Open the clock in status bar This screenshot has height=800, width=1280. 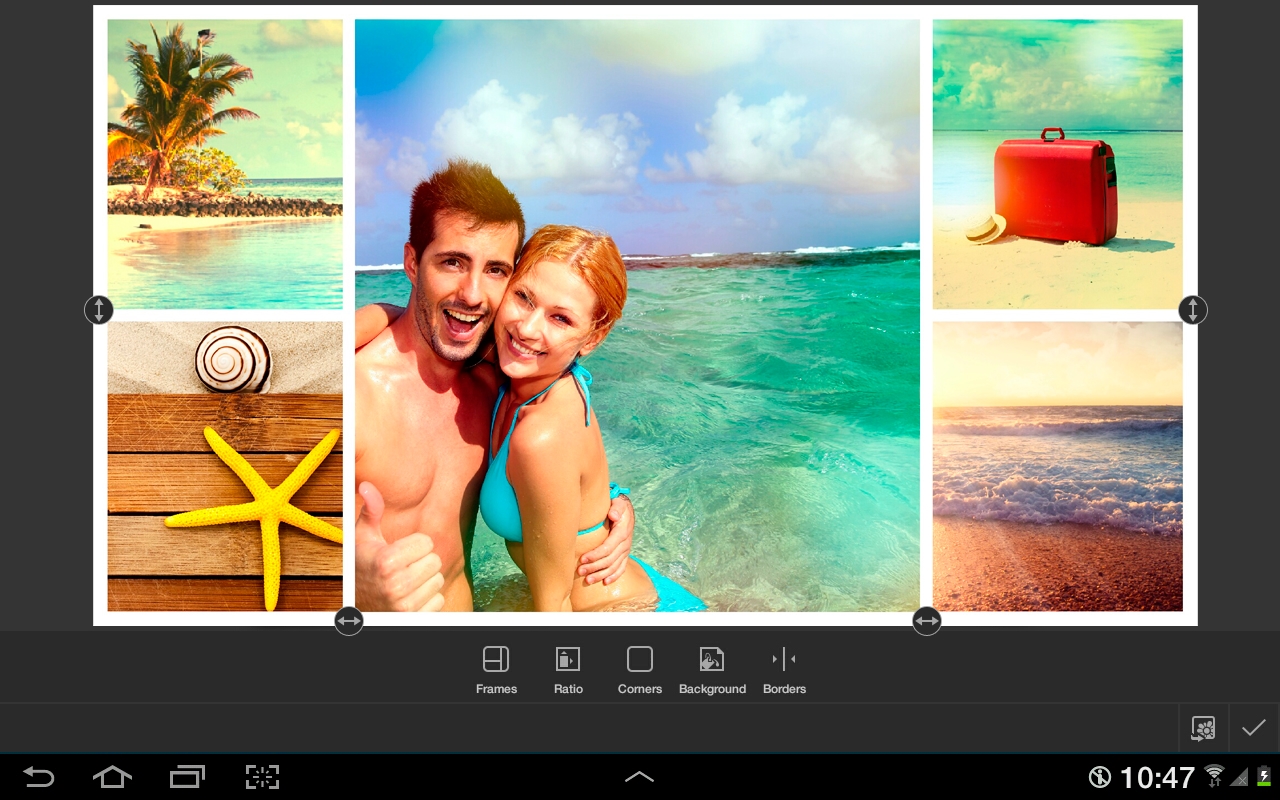pos(1158,777)
